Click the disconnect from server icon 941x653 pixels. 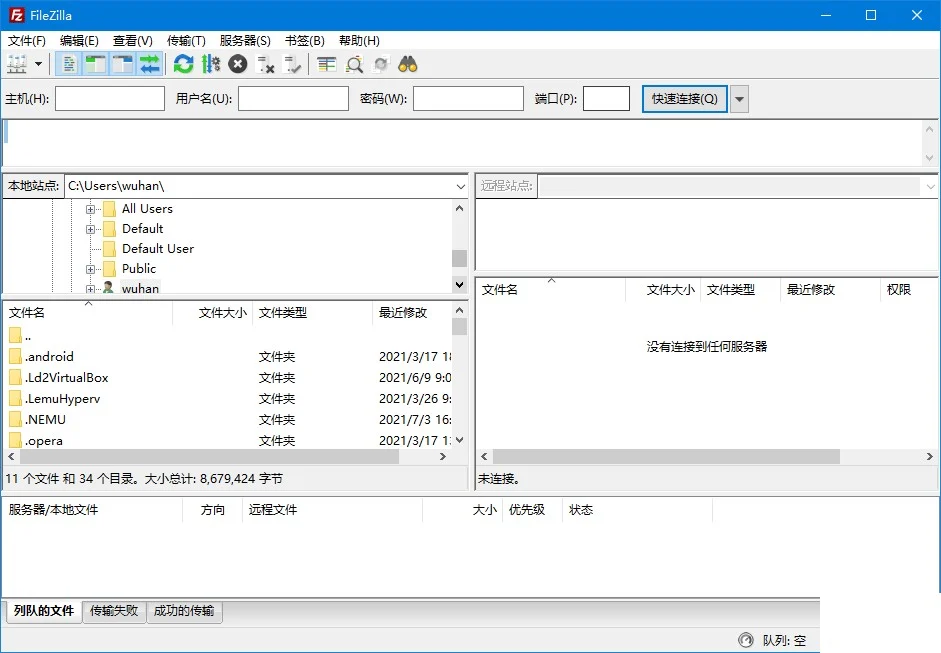coord(266,64)
